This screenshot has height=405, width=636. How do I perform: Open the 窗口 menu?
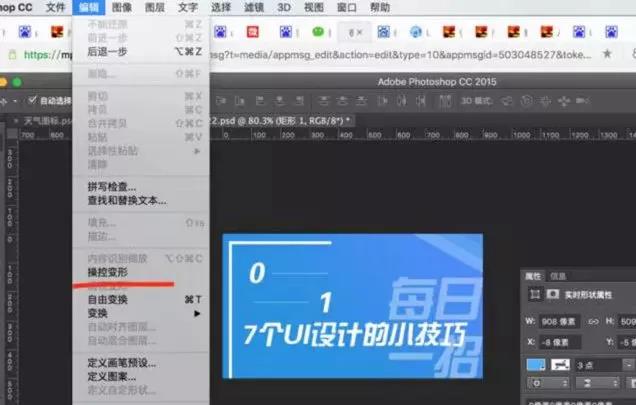[347, 7]
